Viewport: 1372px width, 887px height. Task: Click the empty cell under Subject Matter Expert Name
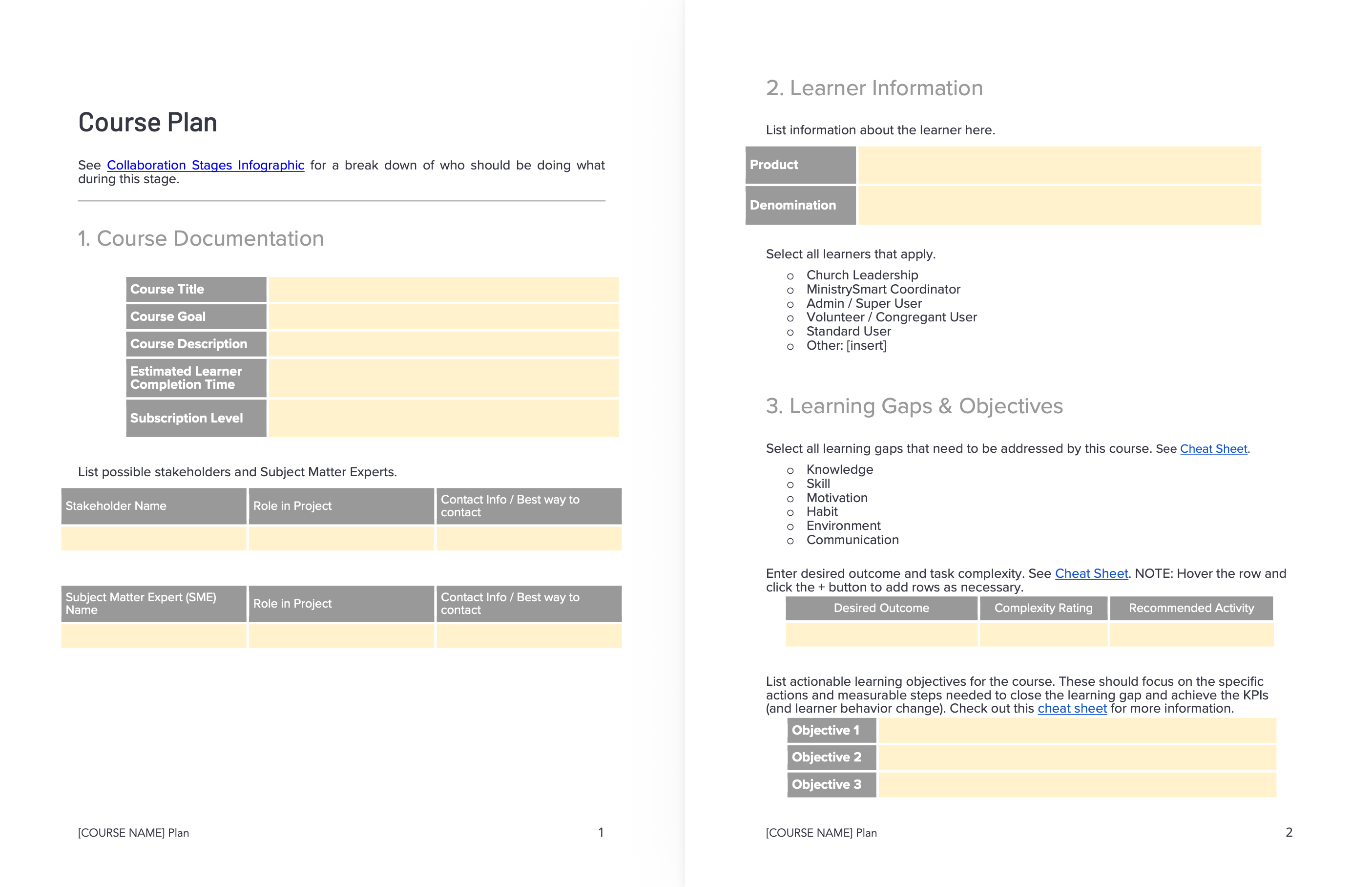[154, 636]
